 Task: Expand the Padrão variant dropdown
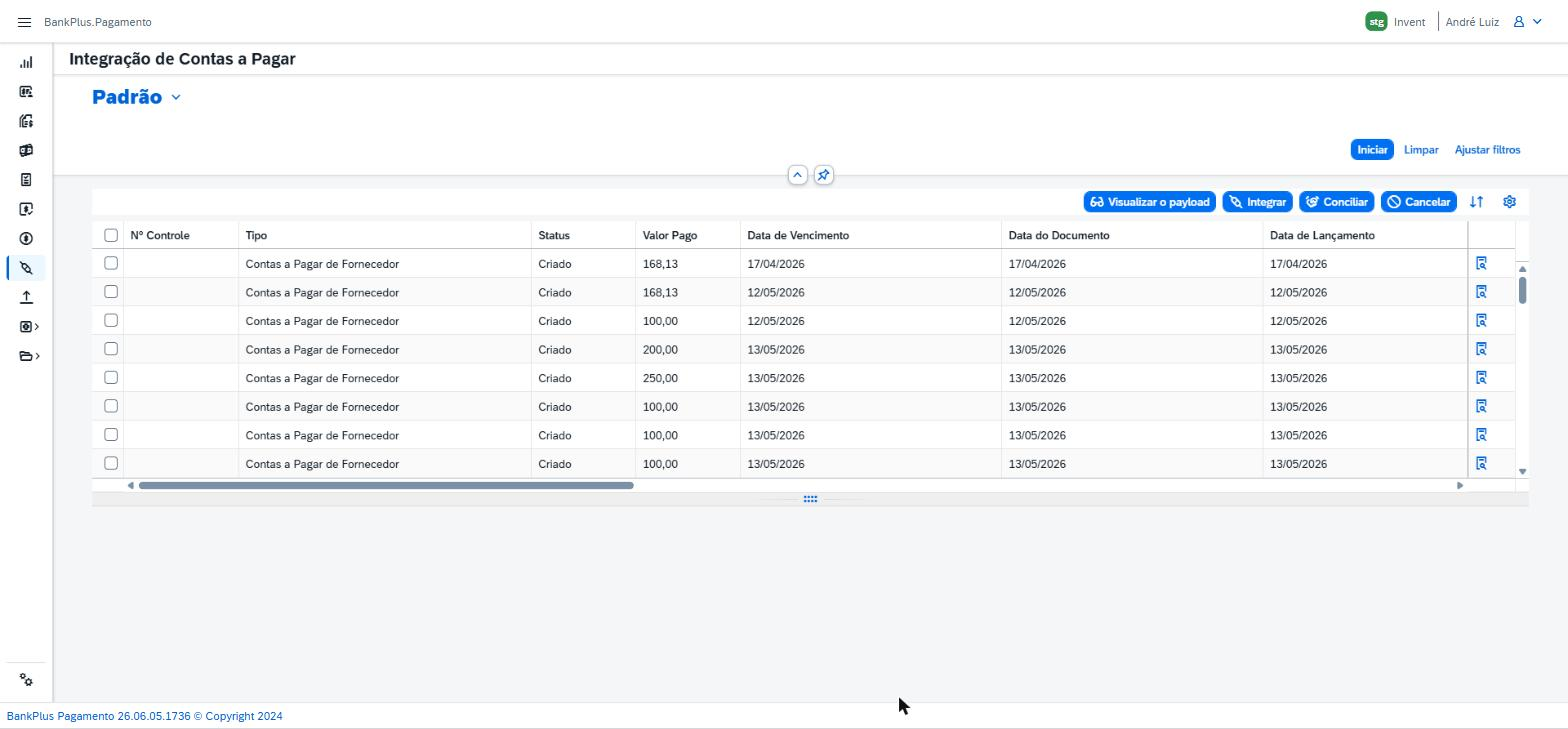(176, 97)
